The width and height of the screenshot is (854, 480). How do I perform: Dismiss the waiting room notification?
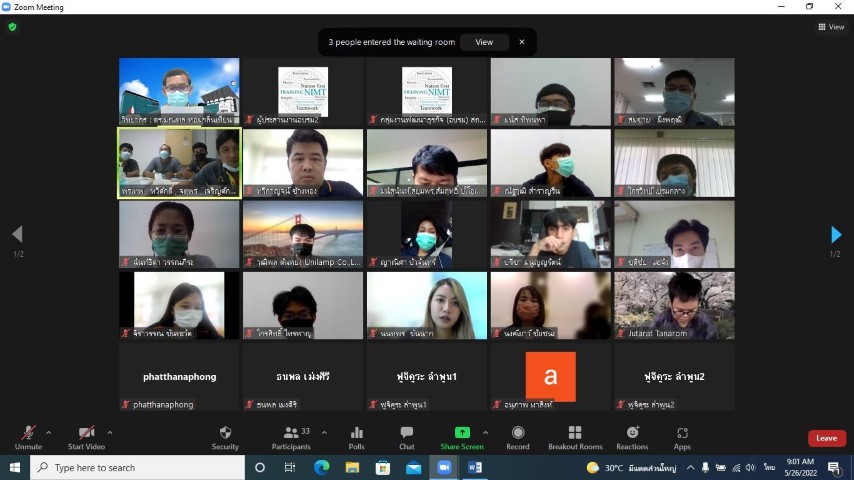pyautogui.click(x=521, y=42)
